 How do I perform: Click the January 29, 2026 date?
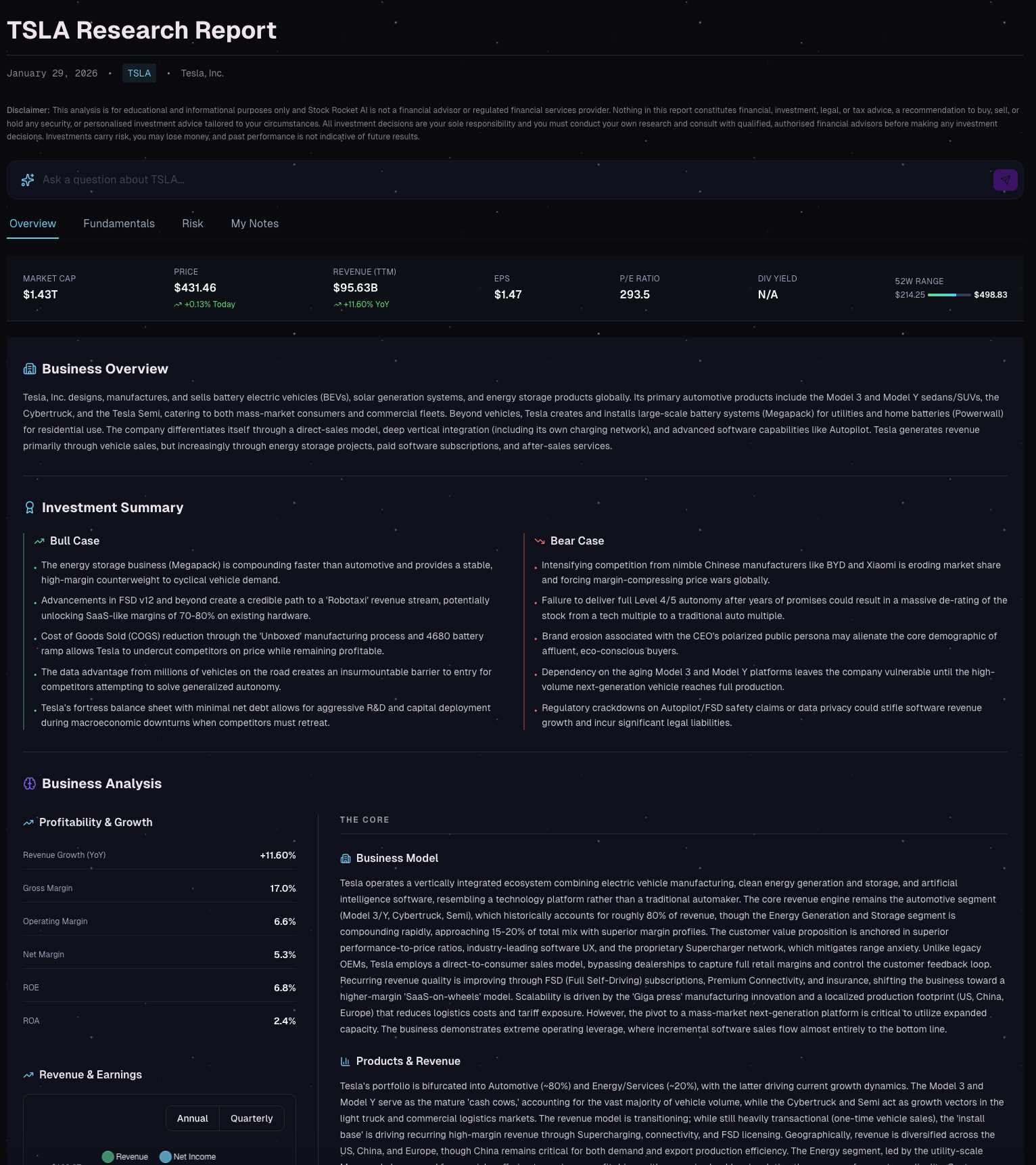click(x=52, y=73)
